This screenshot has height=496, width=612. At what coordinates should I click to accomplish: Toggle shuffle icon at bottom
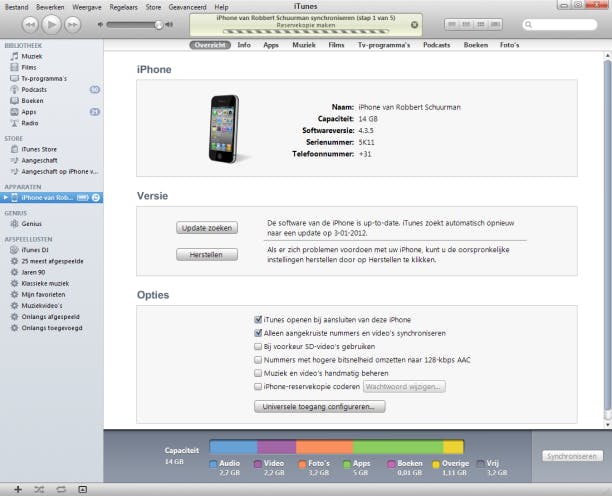(39, 489)
